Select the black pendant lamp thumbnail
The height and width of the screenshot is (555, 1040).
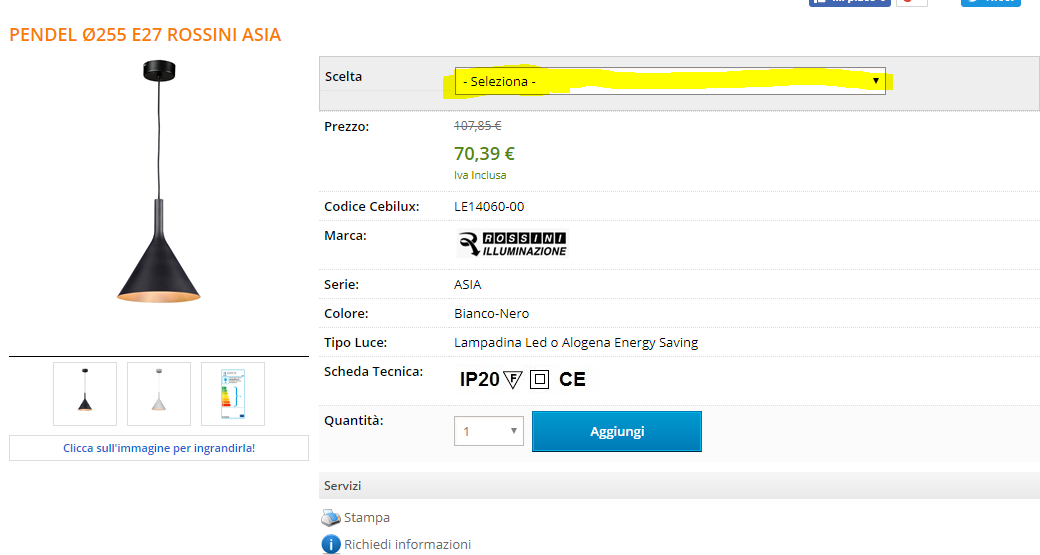[85, 394]
